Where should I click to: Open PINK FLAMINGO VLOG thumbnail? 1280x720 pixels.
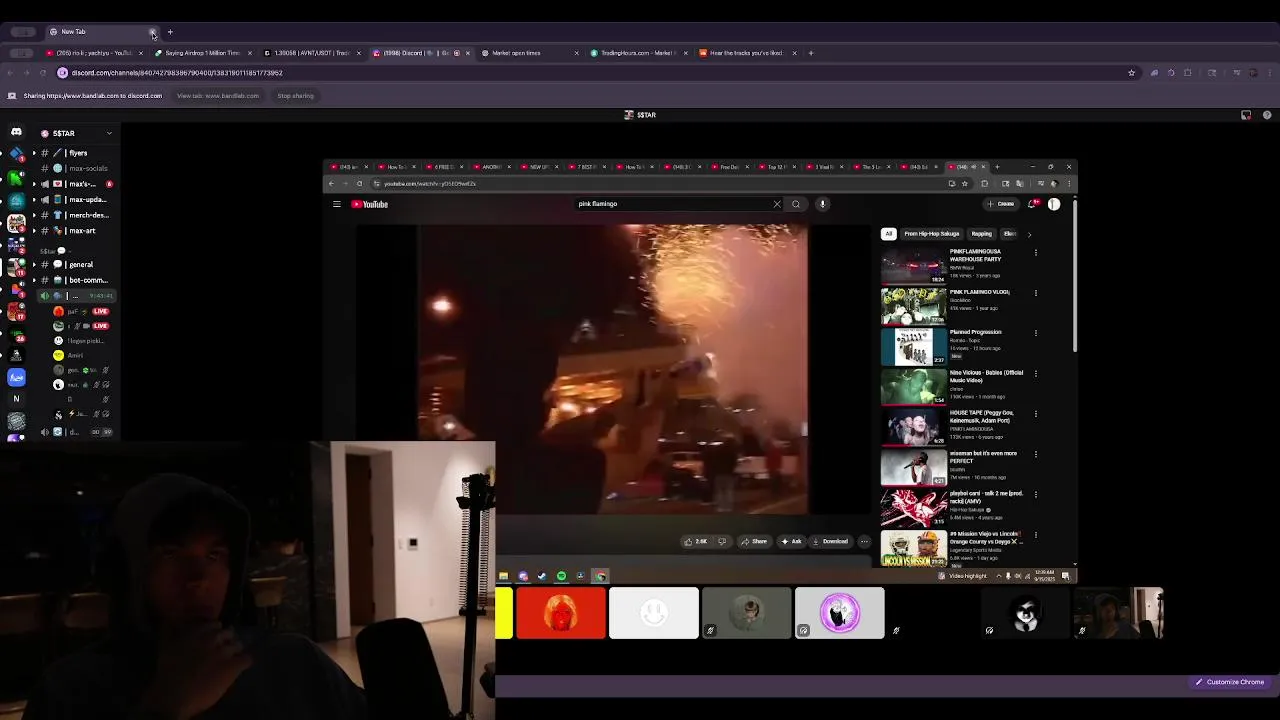[913, 306]
